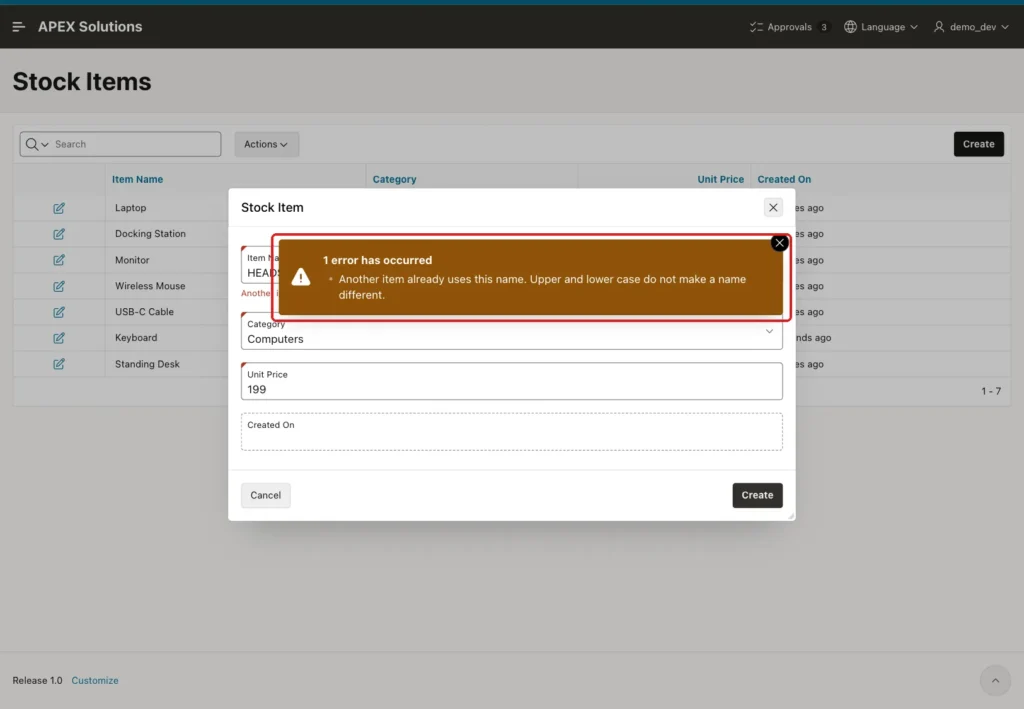Screen dimensions: 1024x709
Task: Select the Laptop item name
Action: pyautogui.click(x=131, y=208)
